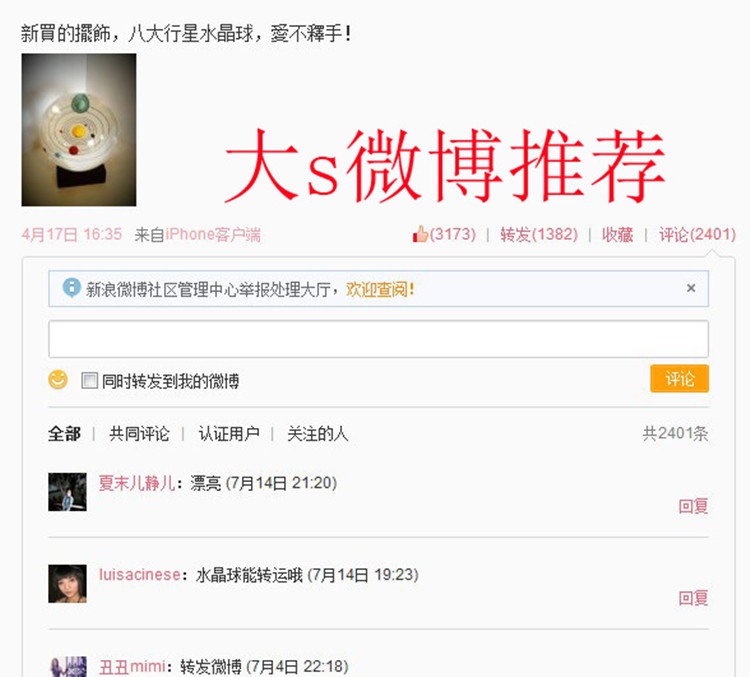Click the 收藏 link

618,234
